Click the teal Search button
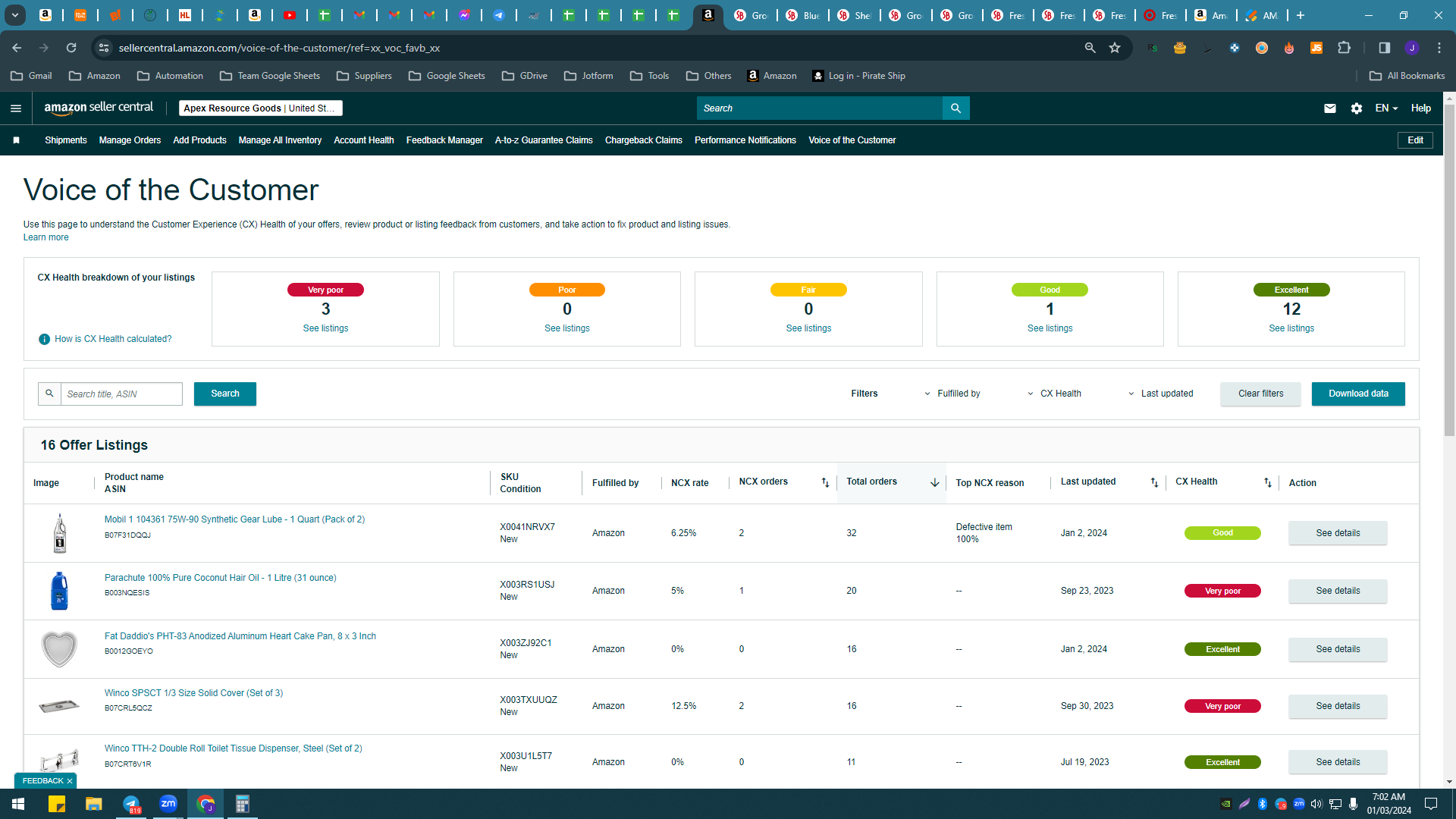Image resolution: width=1456 pixels, height=819 pixels. pyautogui.click(x=225, y=394)
